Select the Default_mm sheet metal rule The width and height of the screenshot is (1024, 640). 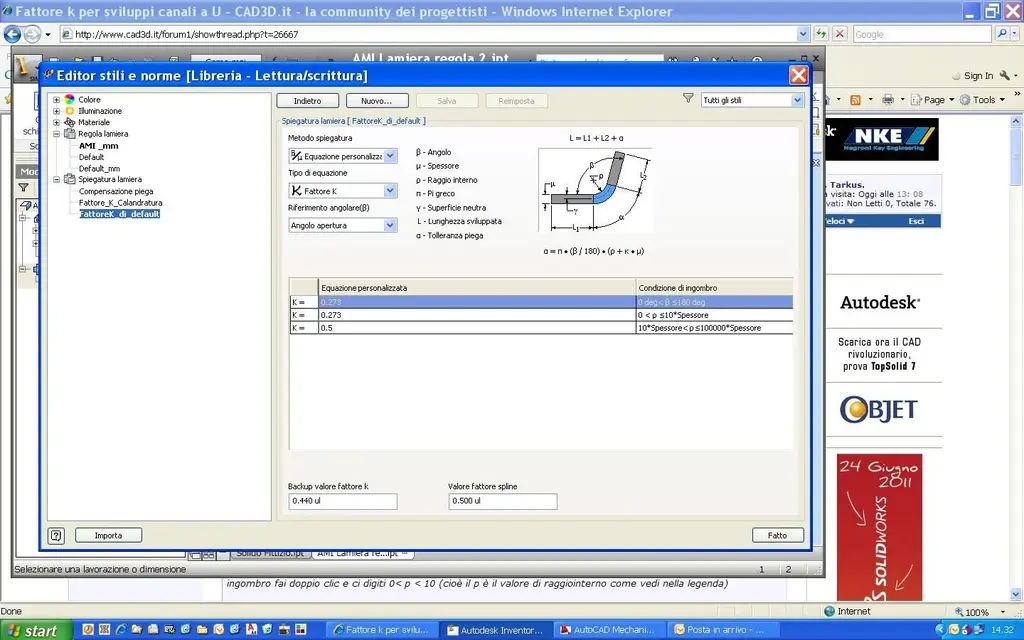click(99, 168)
